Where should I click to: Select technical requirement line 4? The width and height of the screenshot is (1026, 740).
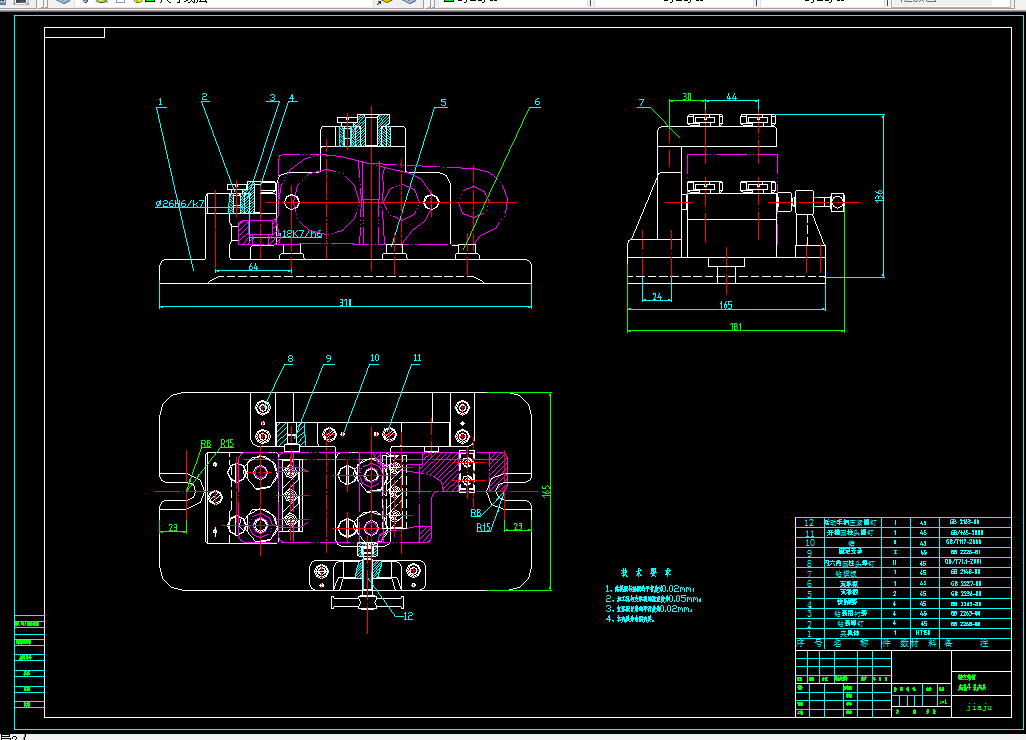pos(629,619)
